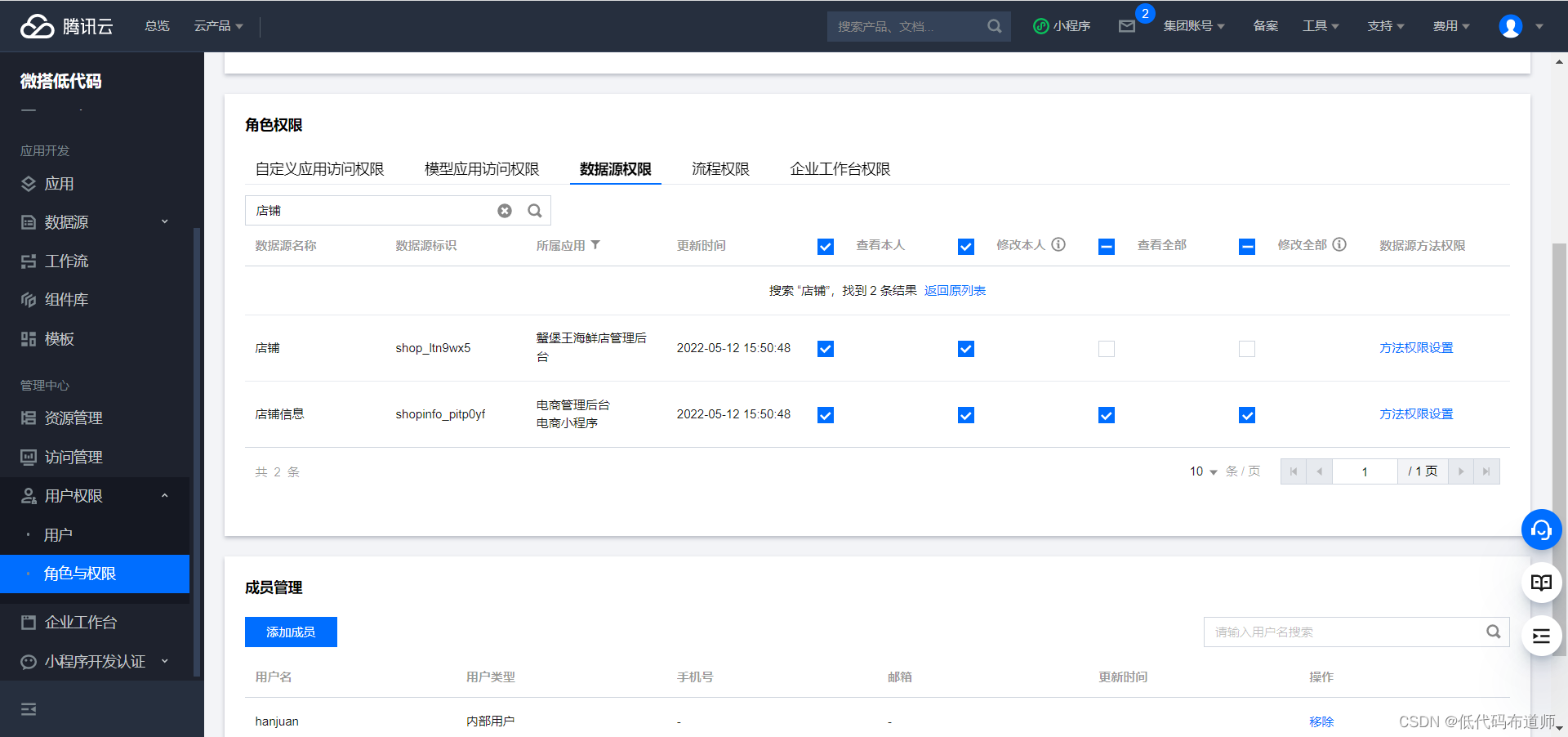
Task: Open the mail notifications icon
Action: pyautogui.click(x=1127, y=26)
